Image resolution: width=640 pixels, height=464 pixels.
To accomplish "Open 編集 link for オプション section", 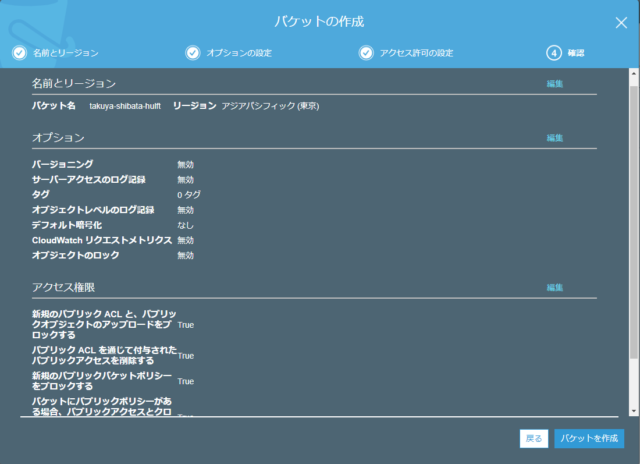I will (x=554, y=137).
